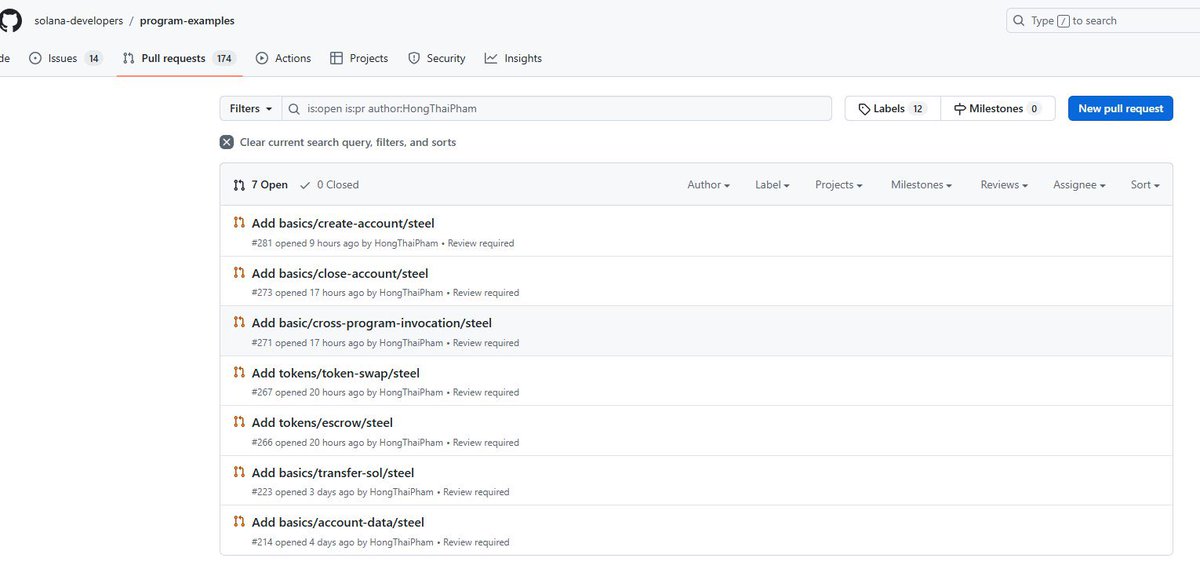Click author HongThaiPham on PR #214
The height and width of the screenshot is (569, 1200).
click(x=402, y=542)
